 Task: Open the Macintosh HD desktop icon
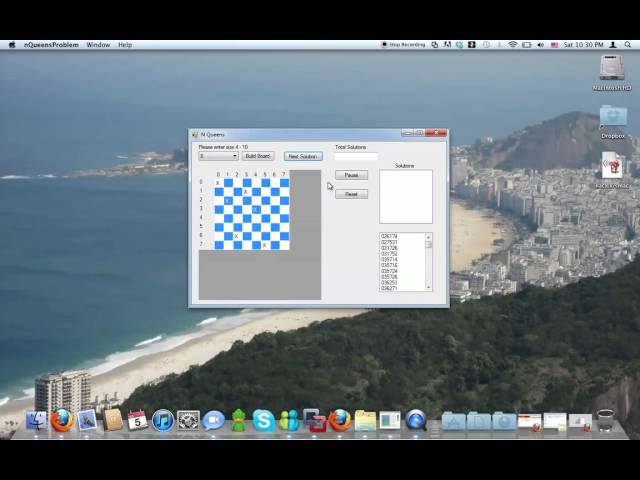[x=613, y=68]
